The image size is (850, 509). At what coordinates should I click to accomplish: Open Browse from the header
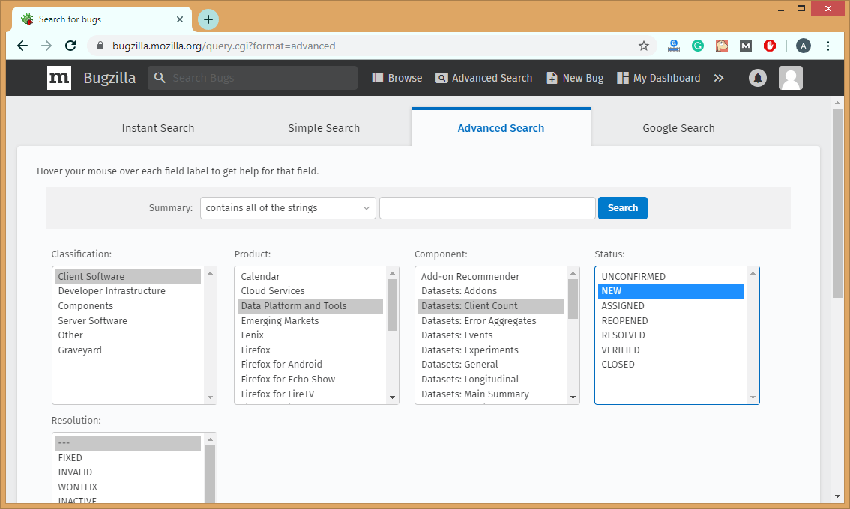tap(397, 78)
